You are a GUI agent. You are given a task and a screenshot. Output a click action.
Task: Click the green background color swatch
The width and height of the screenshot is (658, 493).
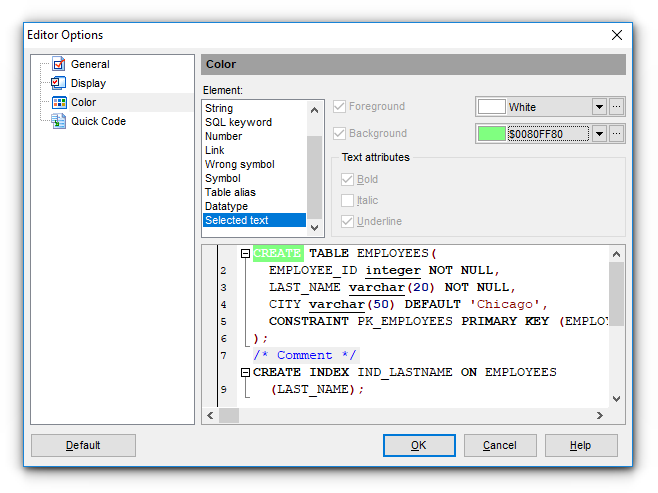[x=492, y=134]
